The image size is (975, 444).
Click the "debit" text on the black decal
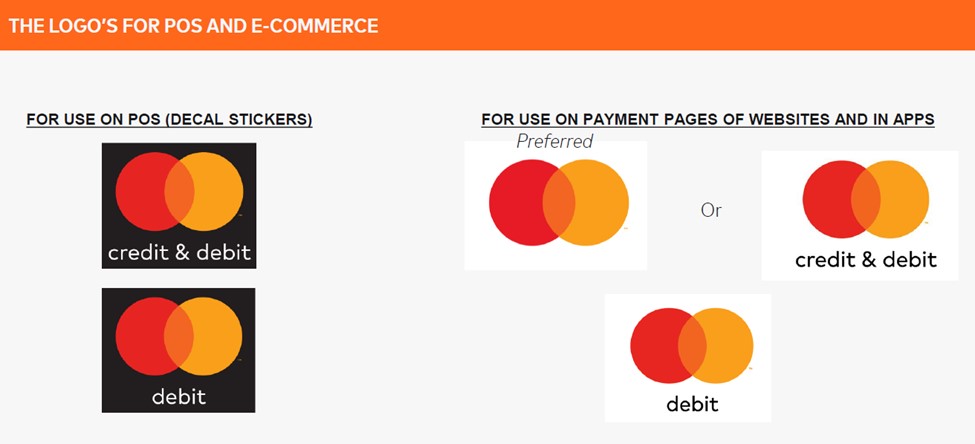[179, 396]
